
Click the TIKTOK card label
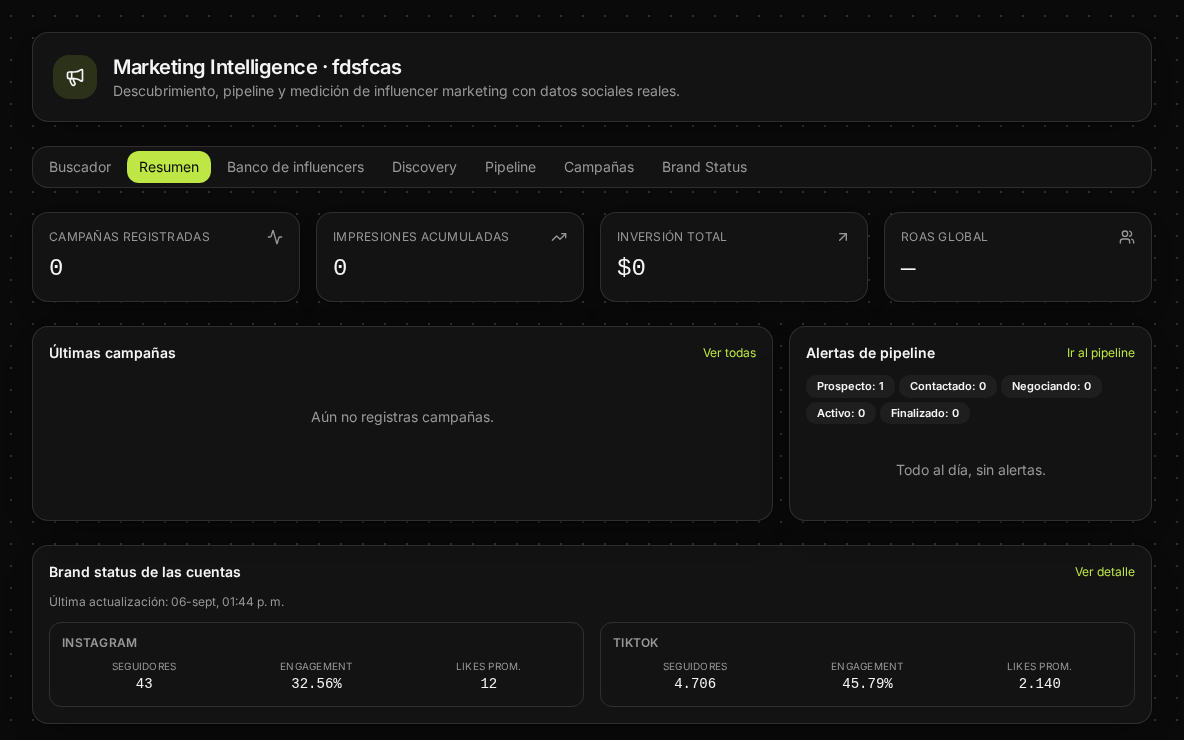coord(636,643)
